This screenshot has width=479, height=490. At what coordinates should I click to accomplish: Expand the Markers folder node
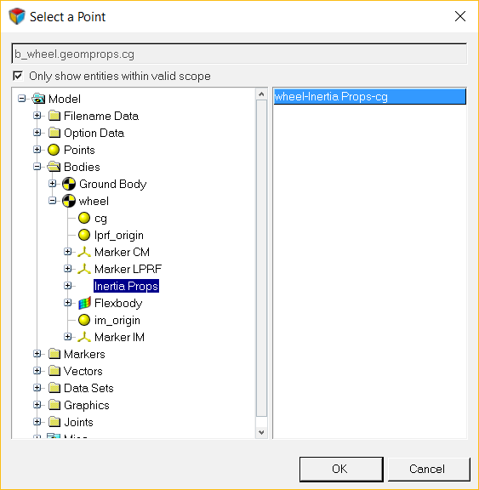[37, 354]
